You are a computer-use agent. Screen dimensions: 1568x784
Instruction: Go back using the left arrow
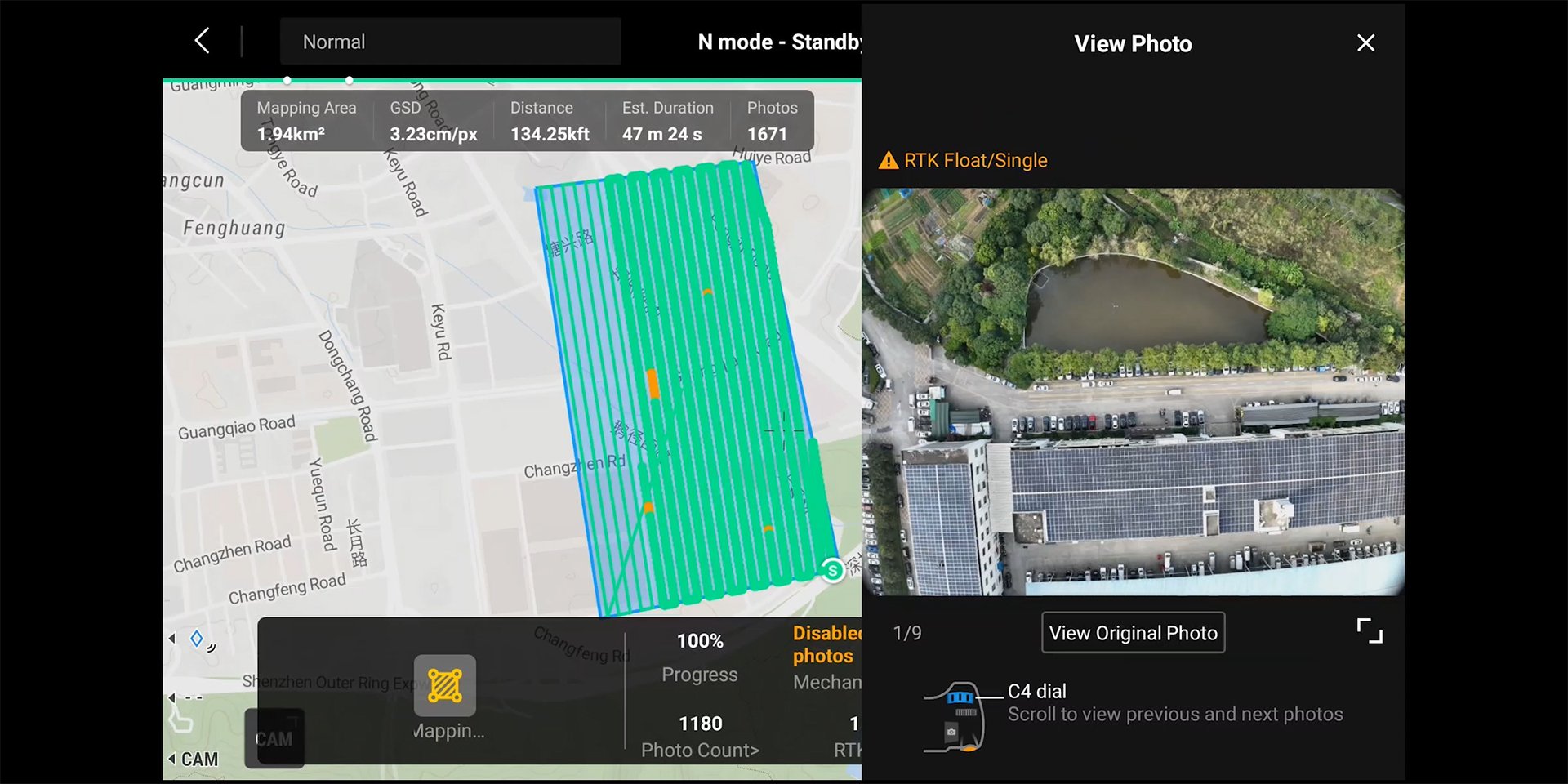[203, 41]
